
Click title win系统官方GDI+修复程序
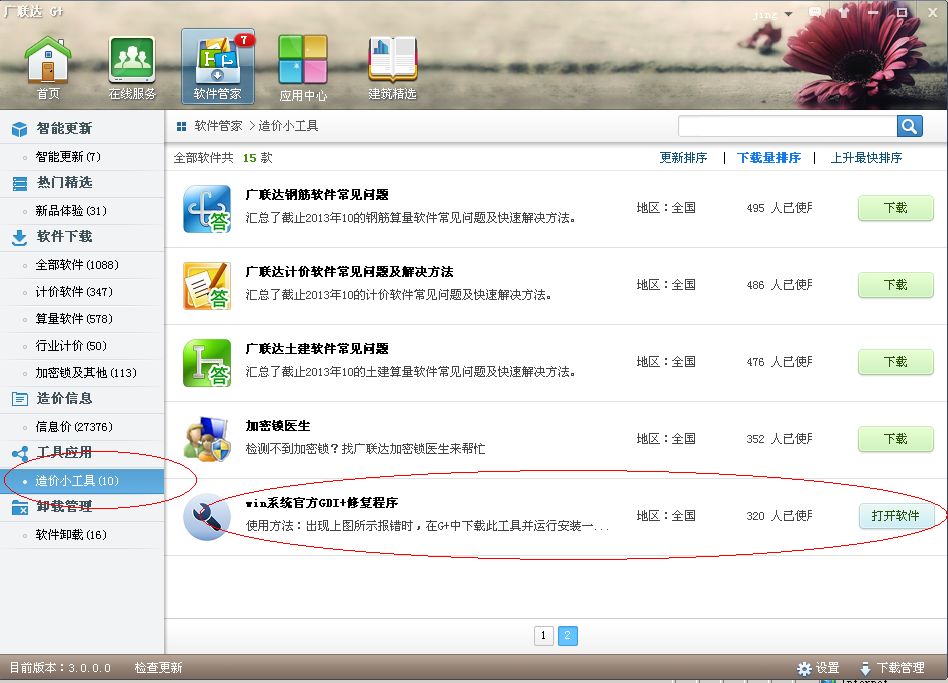pyautogui.click(x=322, y=503)
